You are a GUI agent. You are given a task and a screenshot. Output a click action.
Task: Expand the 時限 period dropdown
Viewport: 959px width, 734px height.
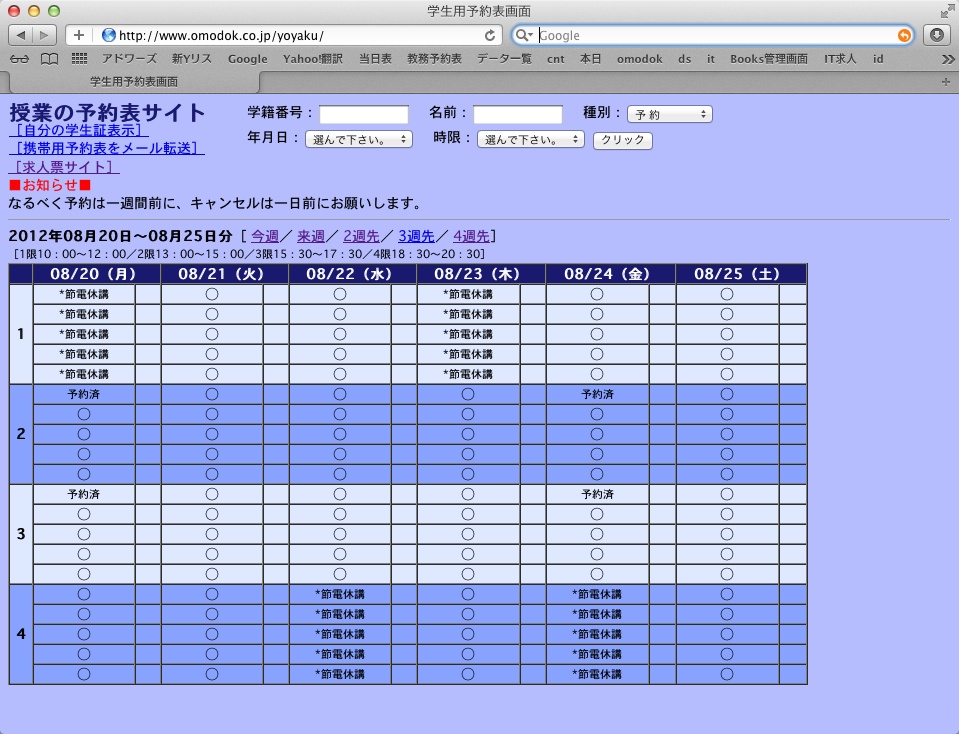pyautogui.click(x=530, y=140)
